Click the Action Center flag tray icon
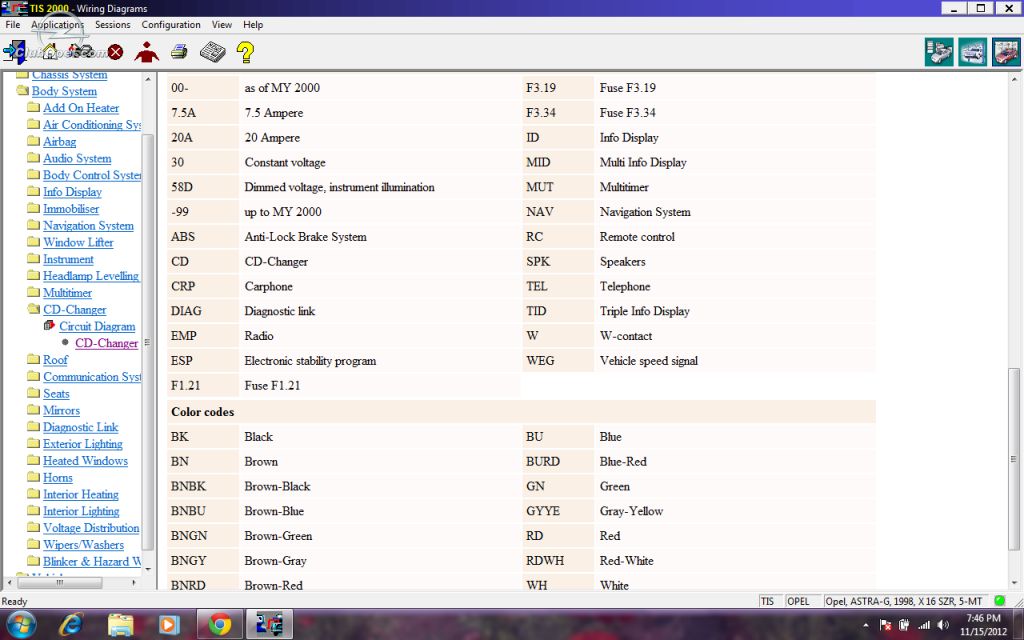1024x640 pixels. coord(886,626)
